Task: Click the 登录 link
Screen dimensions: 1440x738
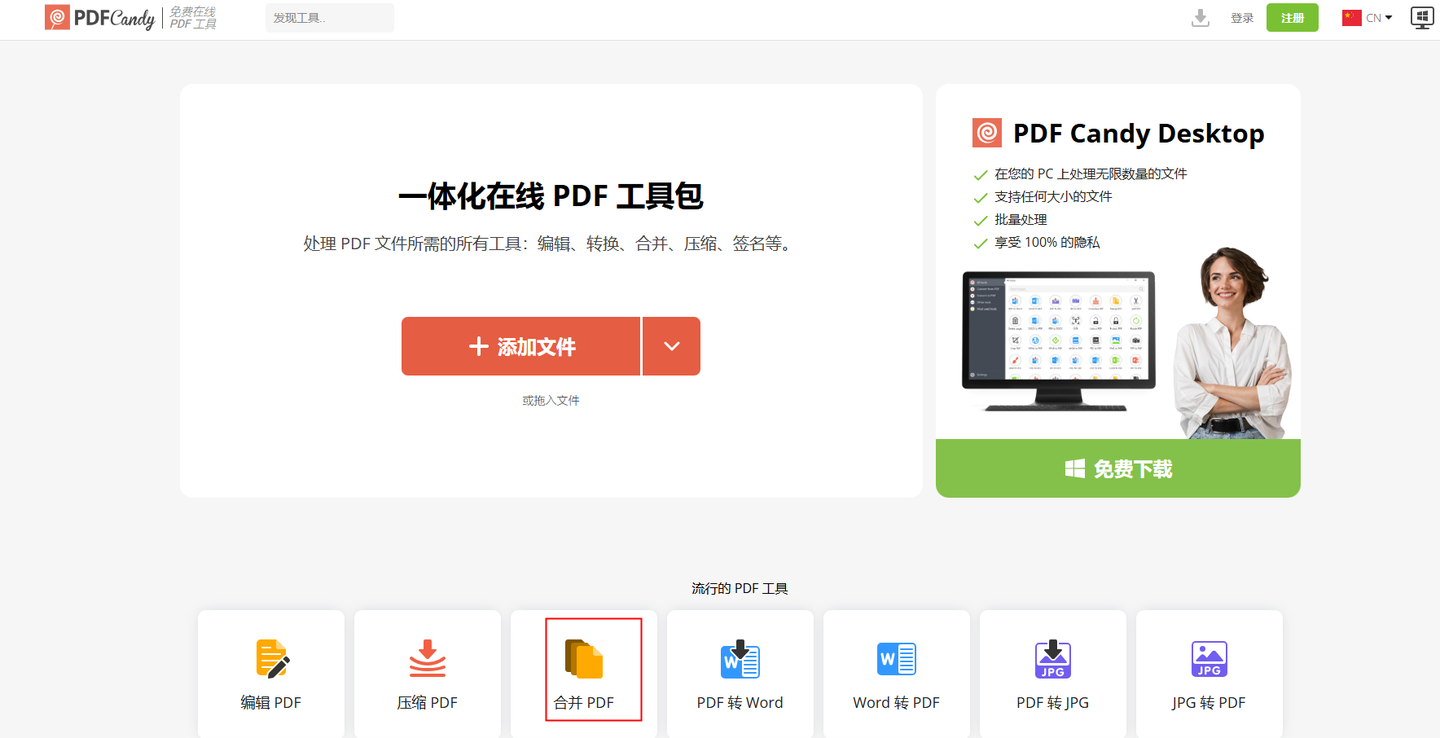Action: pyautogui.click(x=1242, y=18)
